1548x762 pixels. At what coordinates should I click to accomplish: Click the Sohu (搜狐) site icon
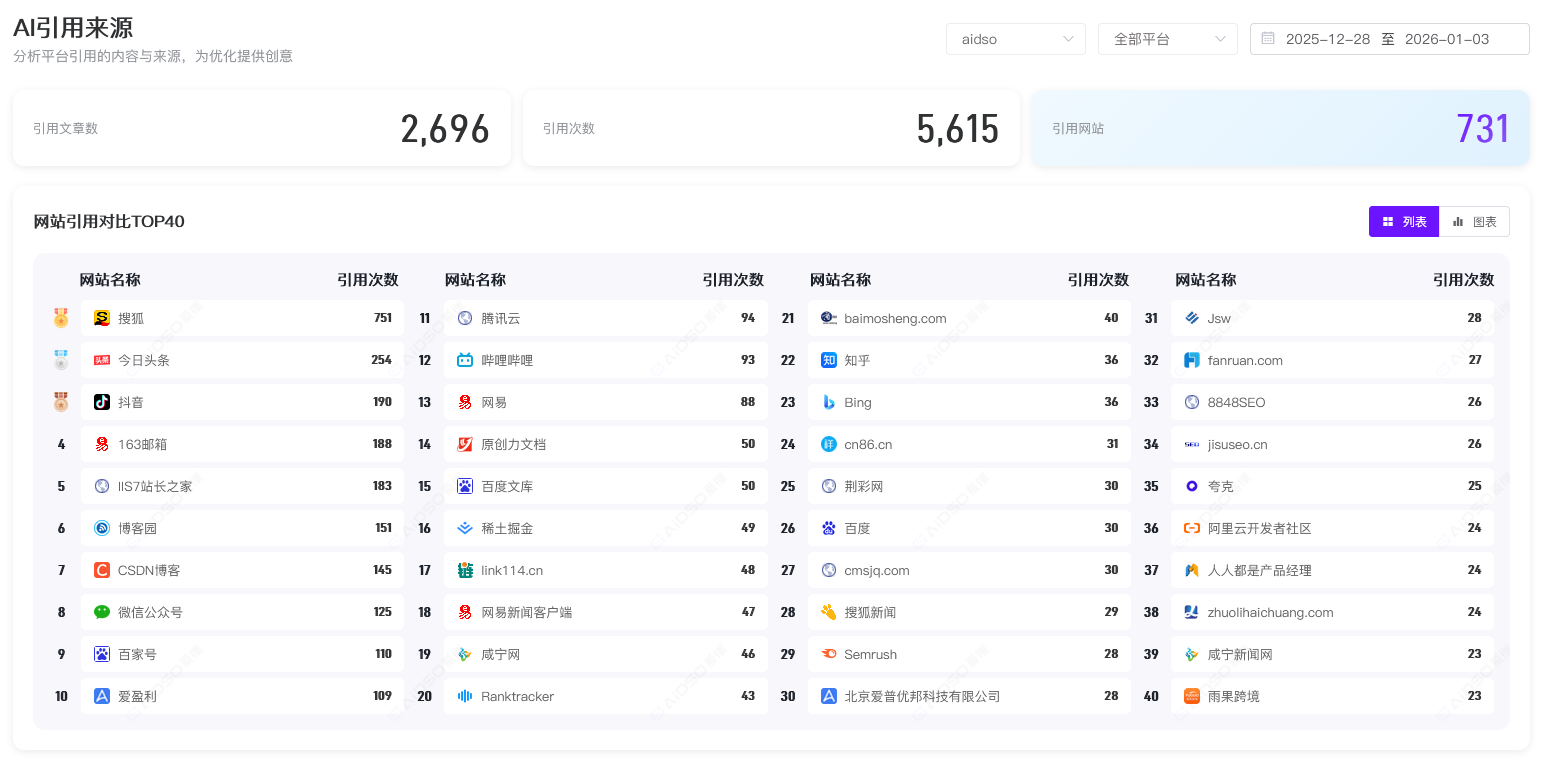tap(101, 318)
